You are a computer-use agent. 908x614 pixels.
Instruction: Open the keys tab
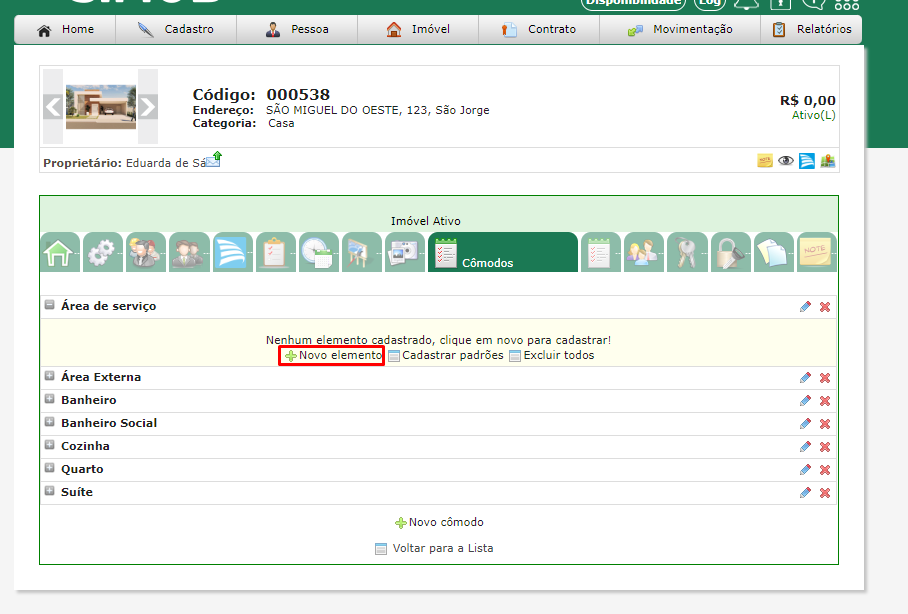click(687, 252)
